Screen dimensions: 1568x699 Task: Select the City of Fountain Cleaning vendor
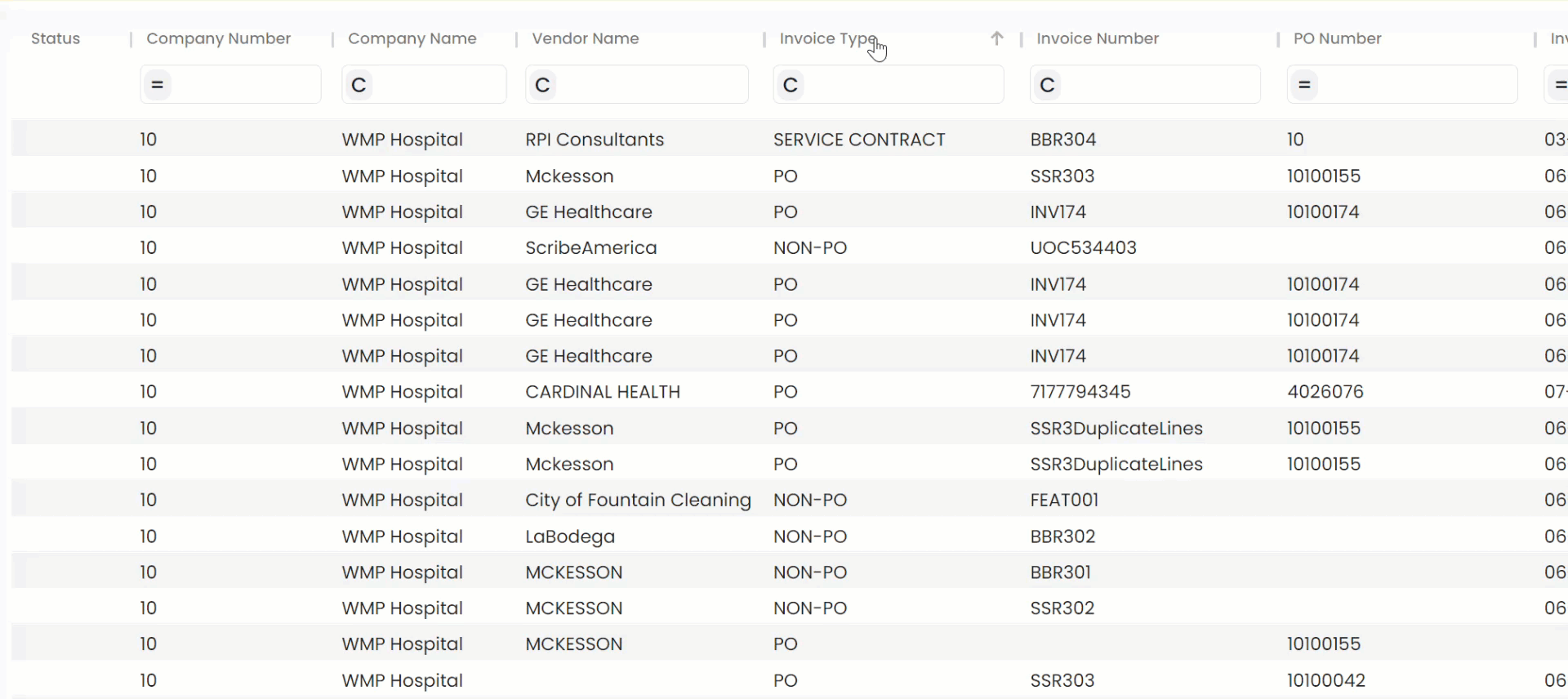(x=638, y=500)
